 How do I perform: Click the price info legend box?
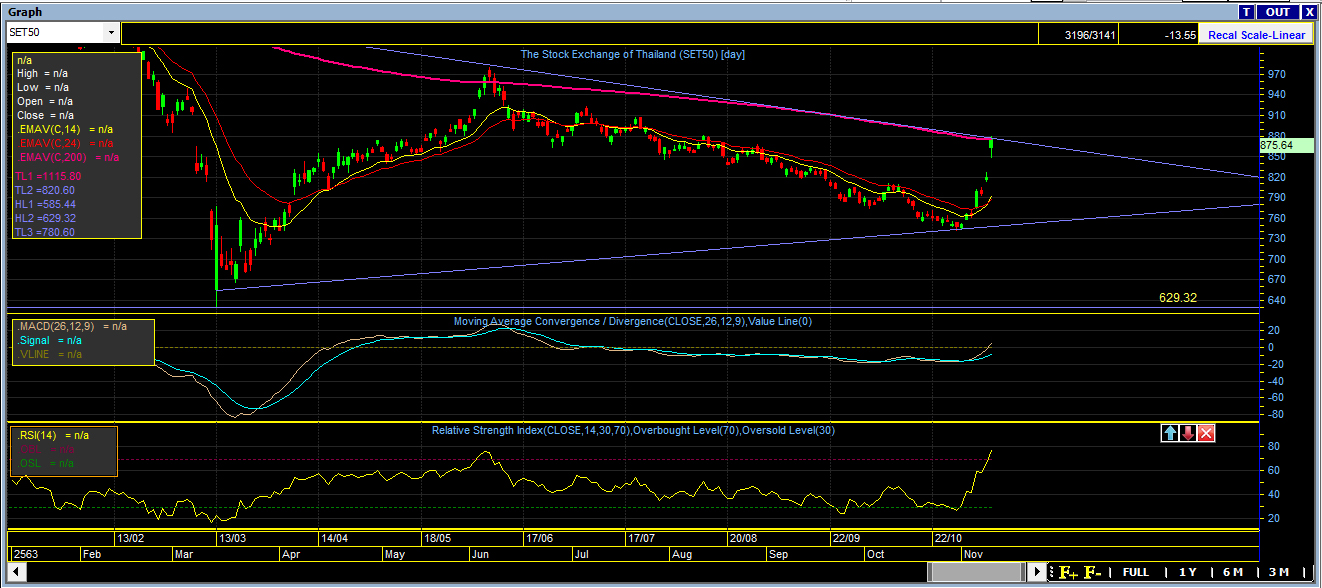coord(76,145)
